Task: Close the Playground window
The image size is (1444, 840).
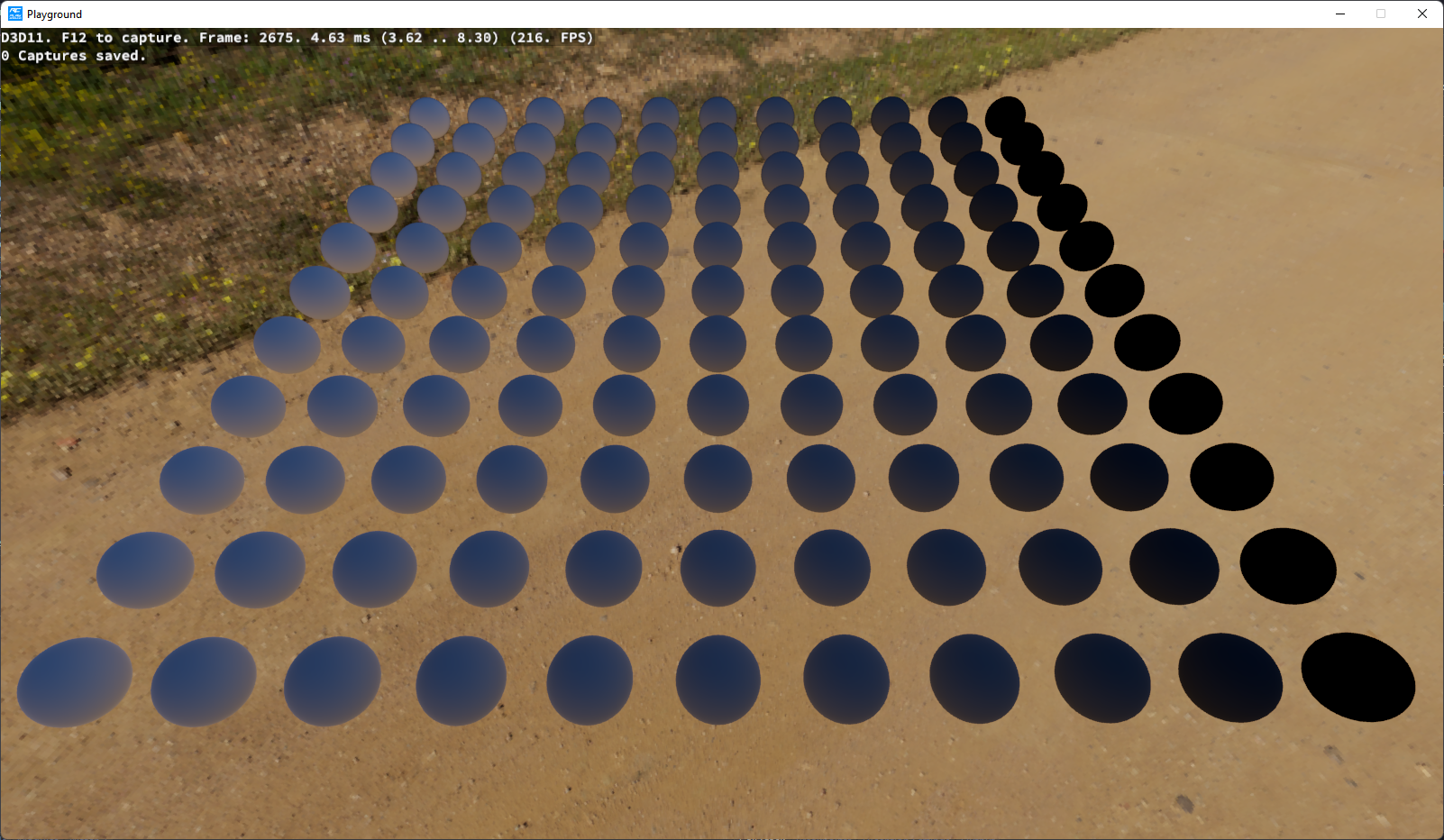Action: [1422, 14]
